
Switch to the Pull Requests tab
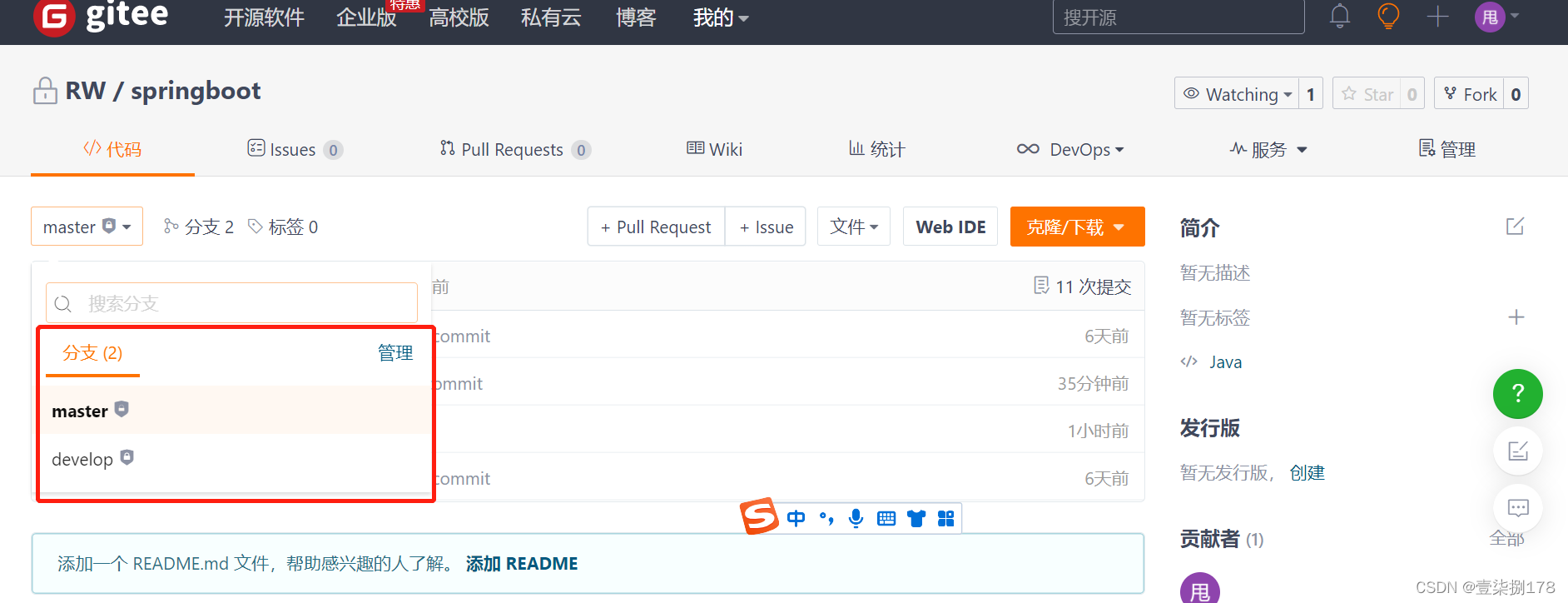point(515,149)
